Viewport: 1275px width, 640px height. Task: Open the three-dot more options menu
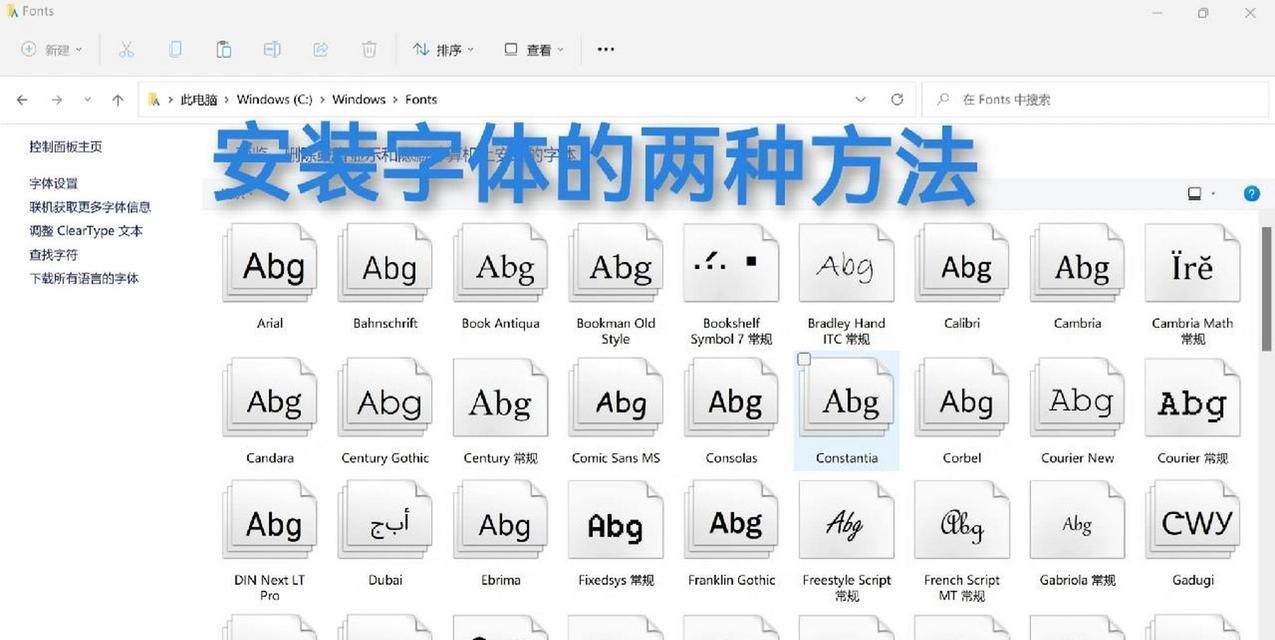point(606,49)
